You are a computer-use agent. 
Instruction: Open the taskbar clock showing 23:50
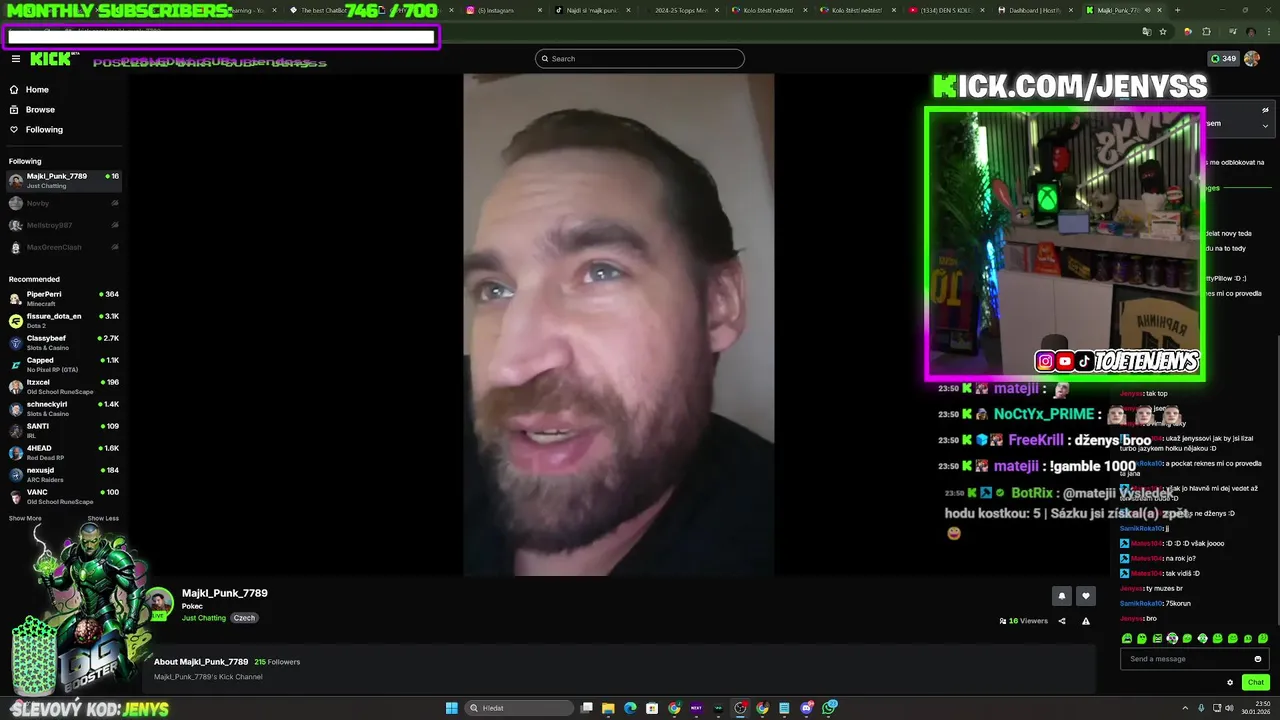pos(1256,708)
